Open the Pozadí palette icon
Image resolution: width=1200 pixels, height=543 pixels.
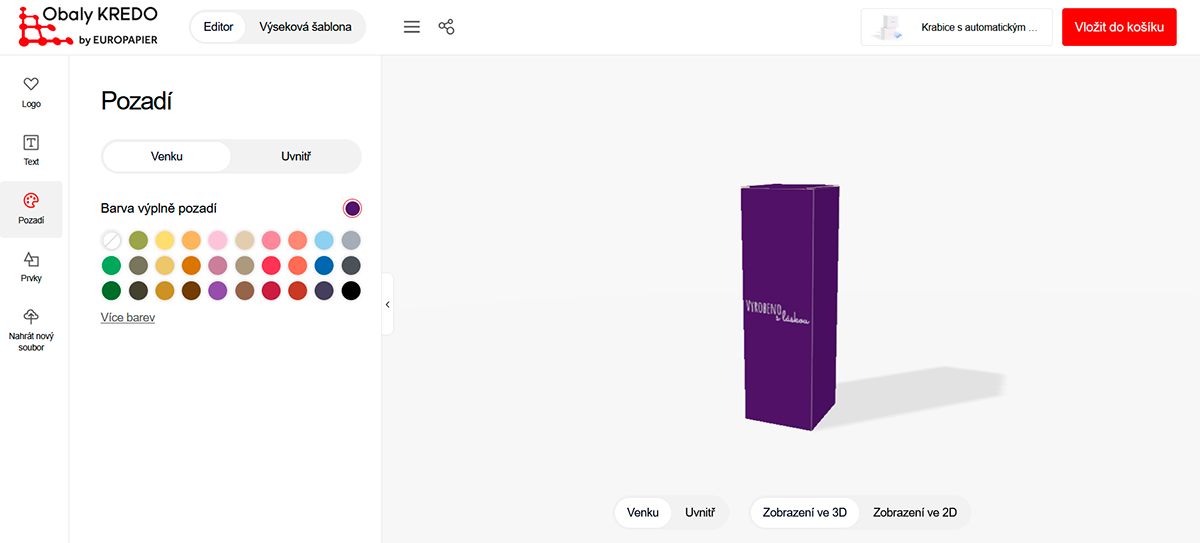pyautogui.click(x=31, y=201)
